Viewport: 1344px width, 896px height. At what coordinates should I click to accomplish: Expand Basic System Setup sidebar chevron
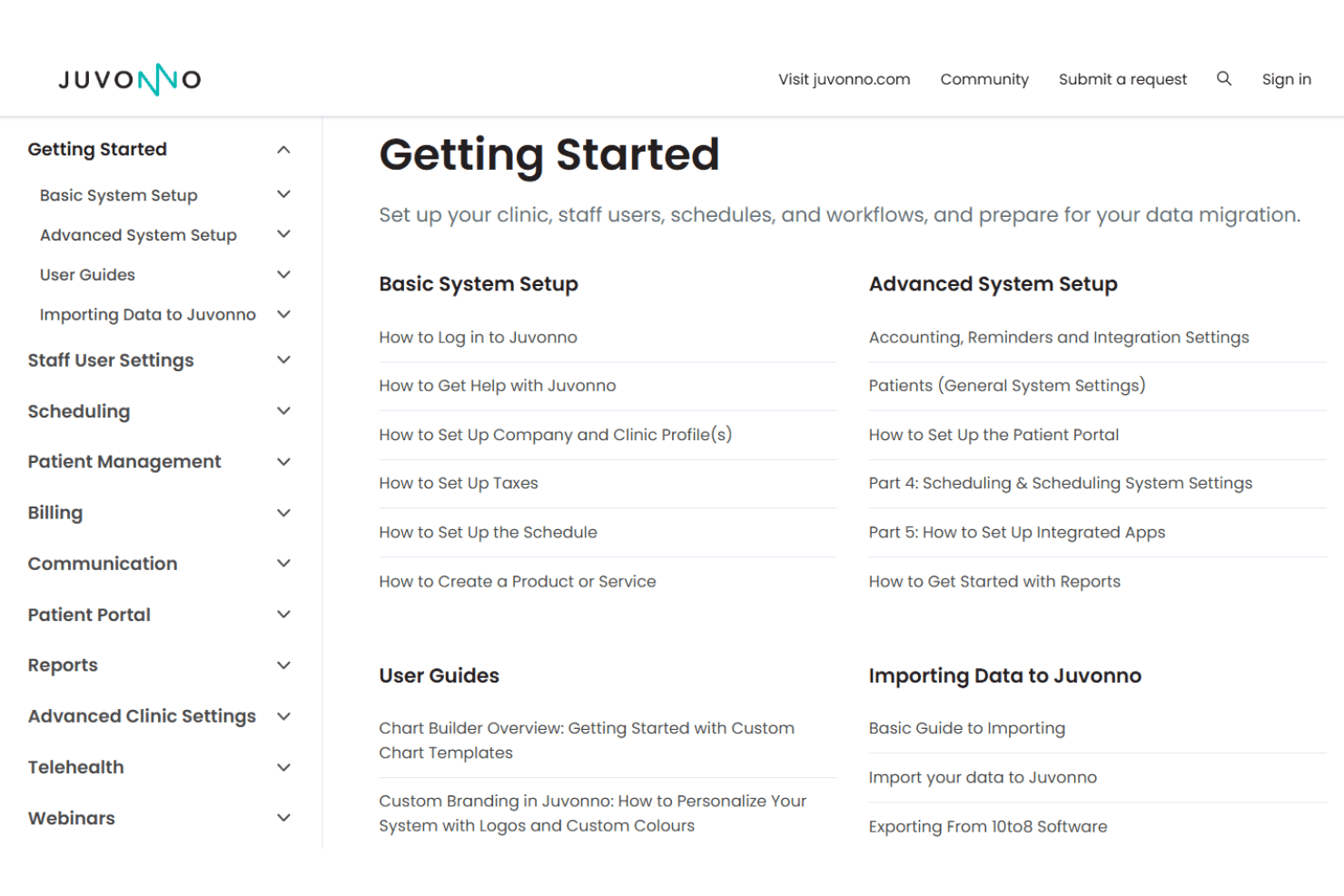[283, 194]
